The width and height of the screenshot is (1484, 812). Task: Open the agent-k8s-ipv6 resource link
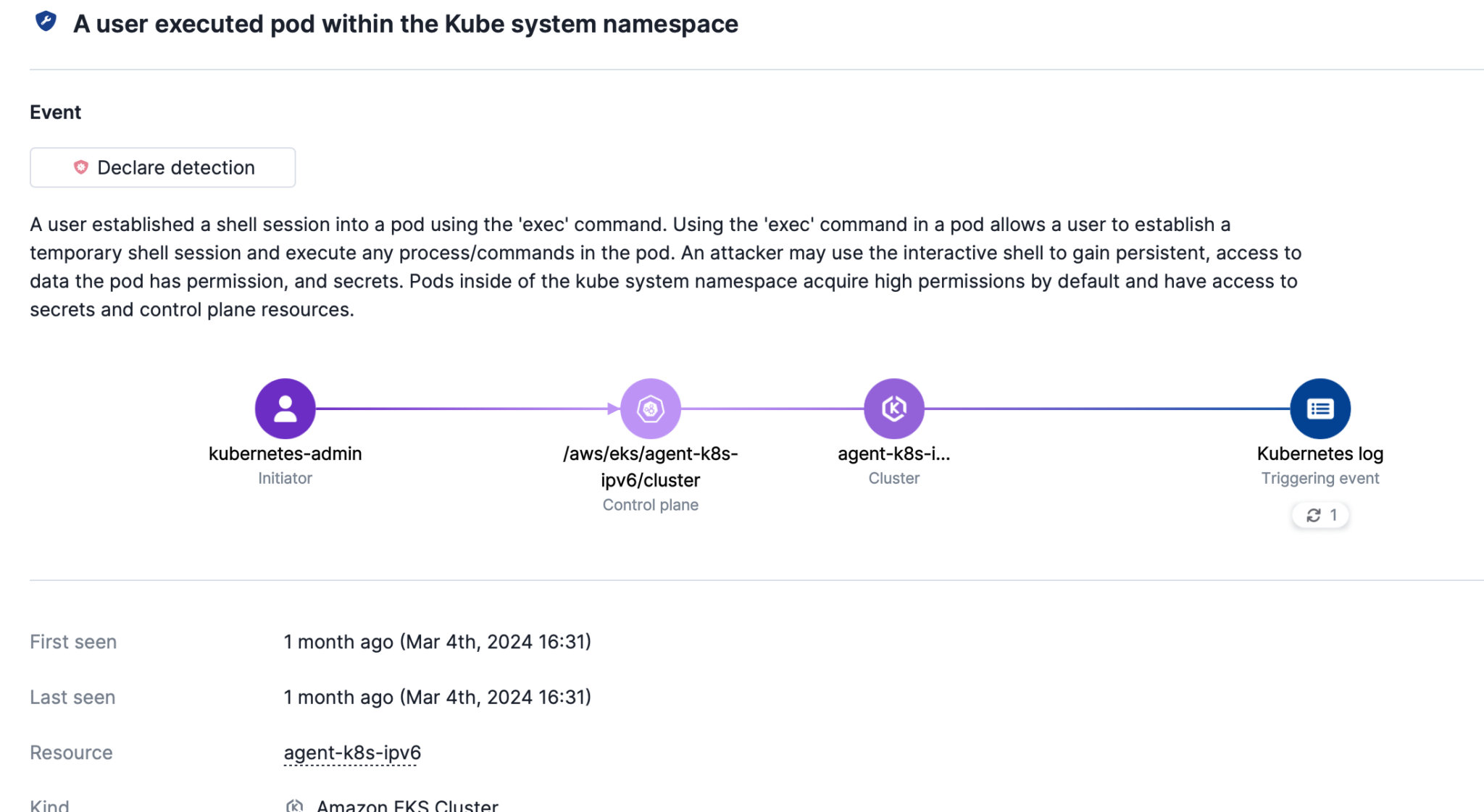(351, 753)
